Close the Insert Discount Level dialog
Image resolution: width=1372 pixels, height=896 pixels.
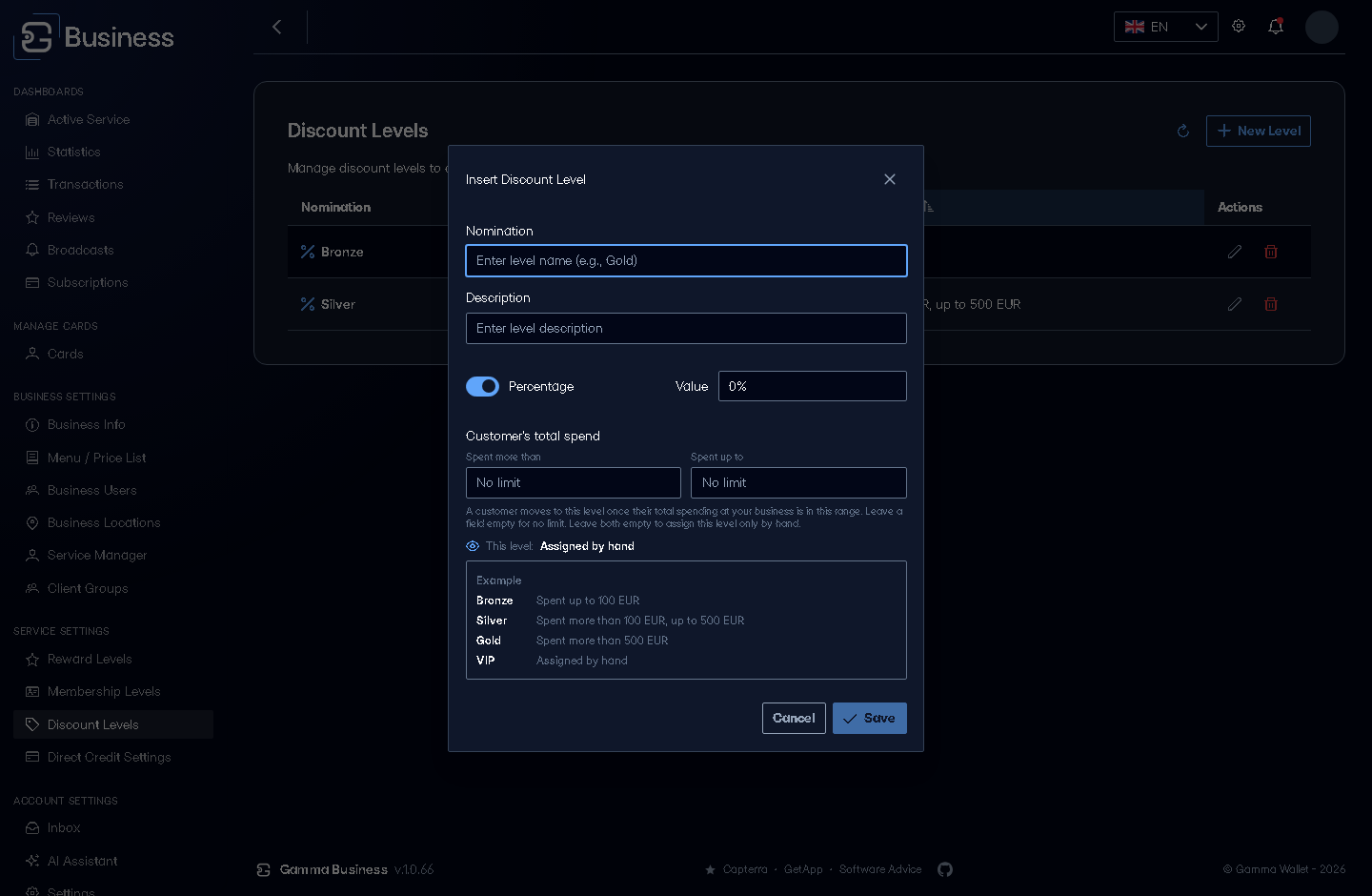(890, 179)
